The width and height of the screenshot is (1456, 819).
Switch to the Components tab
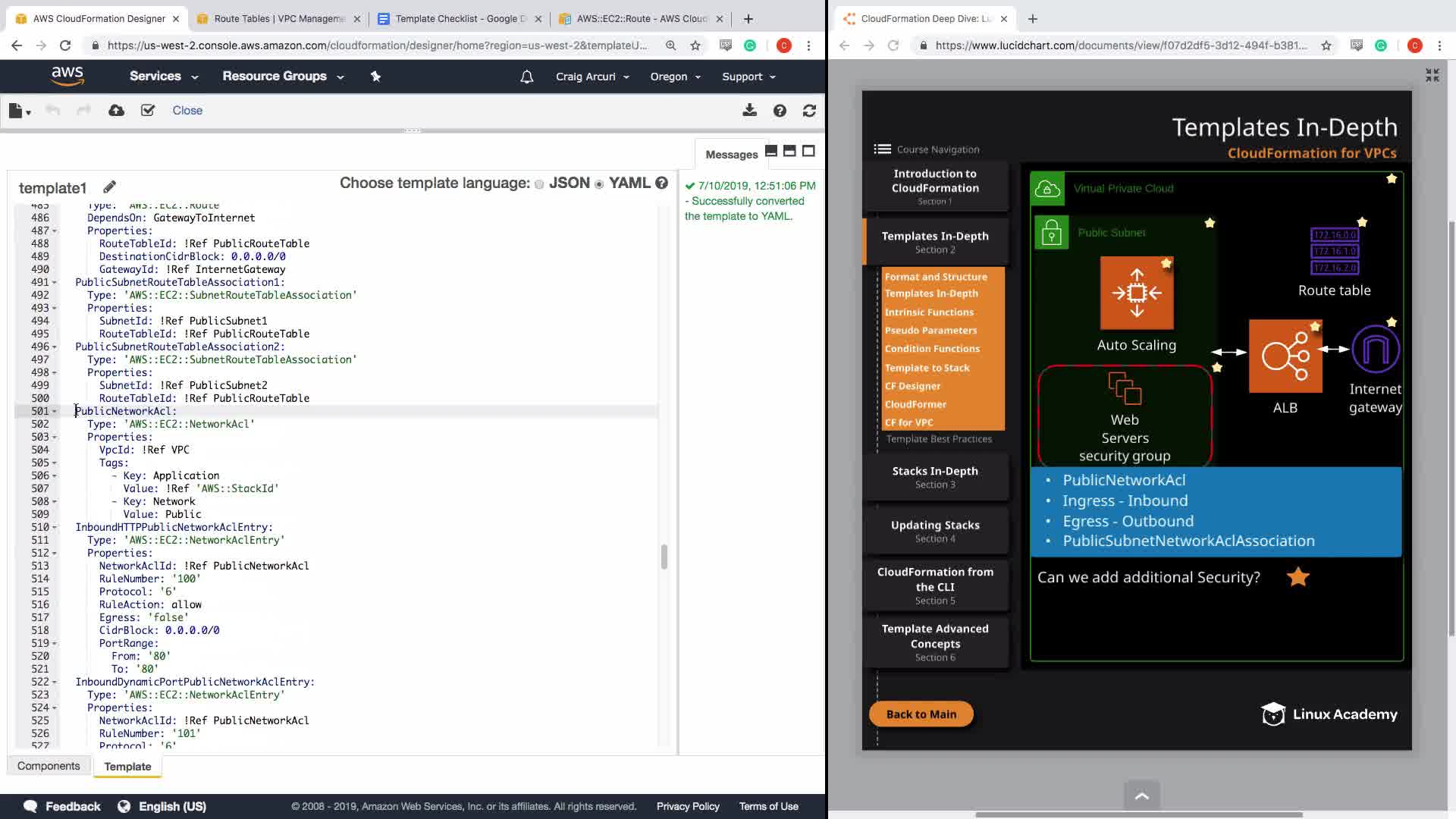(49, 766)
